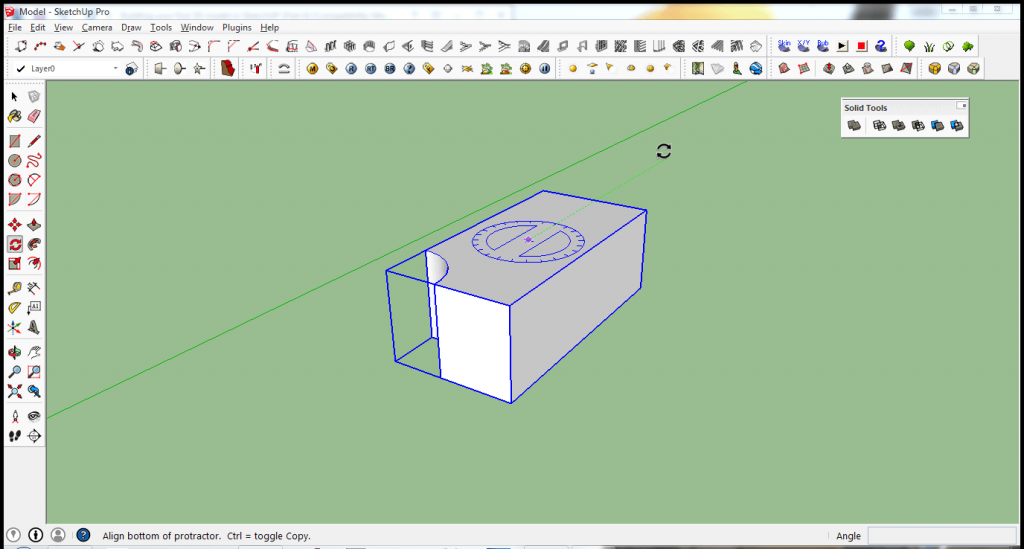
Task: Click the Skin bubble plugin icon
Action: coord(784,46)
